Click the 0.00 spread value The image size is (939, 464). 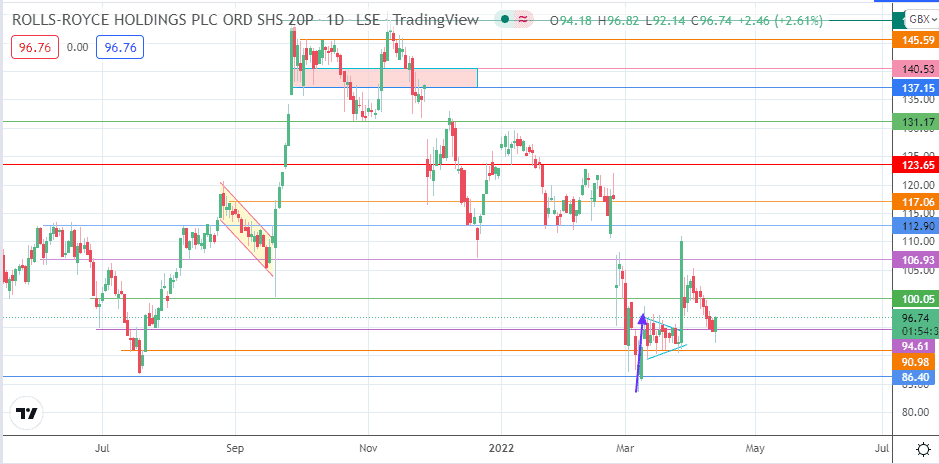pyautogui.click(x=77, y=47)
